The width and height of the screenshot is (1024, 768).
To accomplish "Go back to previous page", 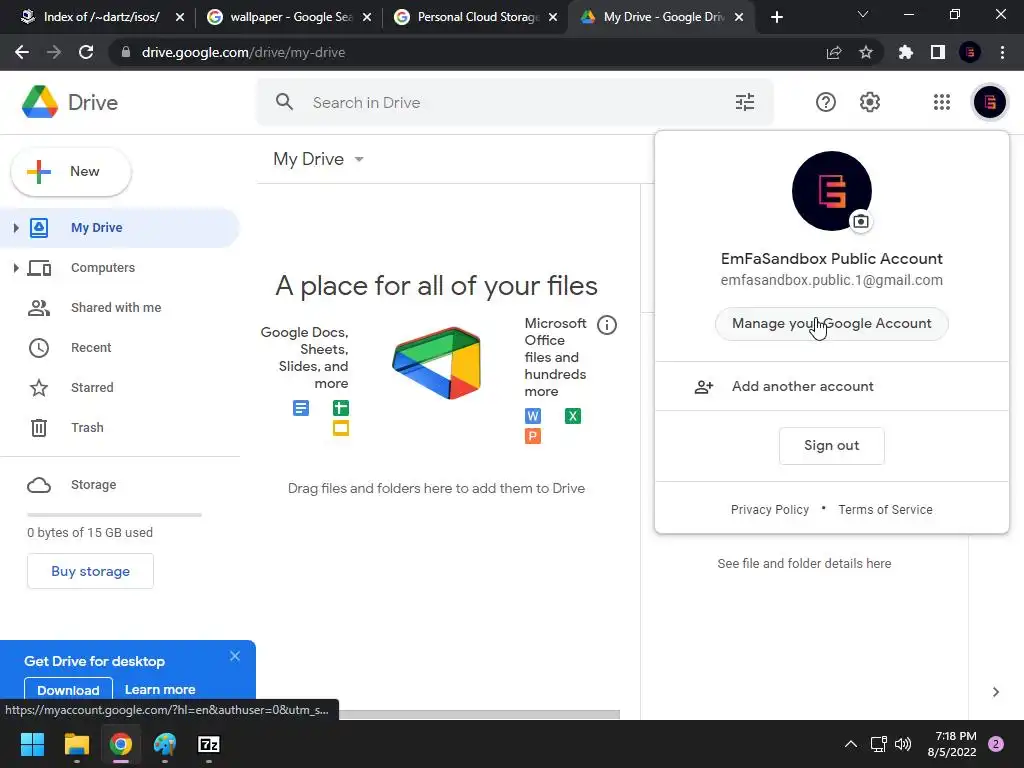I will click(22, 52).
